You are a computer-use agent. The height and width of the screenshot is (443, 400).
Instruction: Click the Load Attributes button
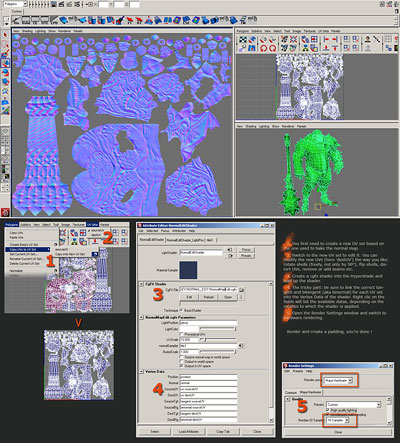tap(189, 431)
